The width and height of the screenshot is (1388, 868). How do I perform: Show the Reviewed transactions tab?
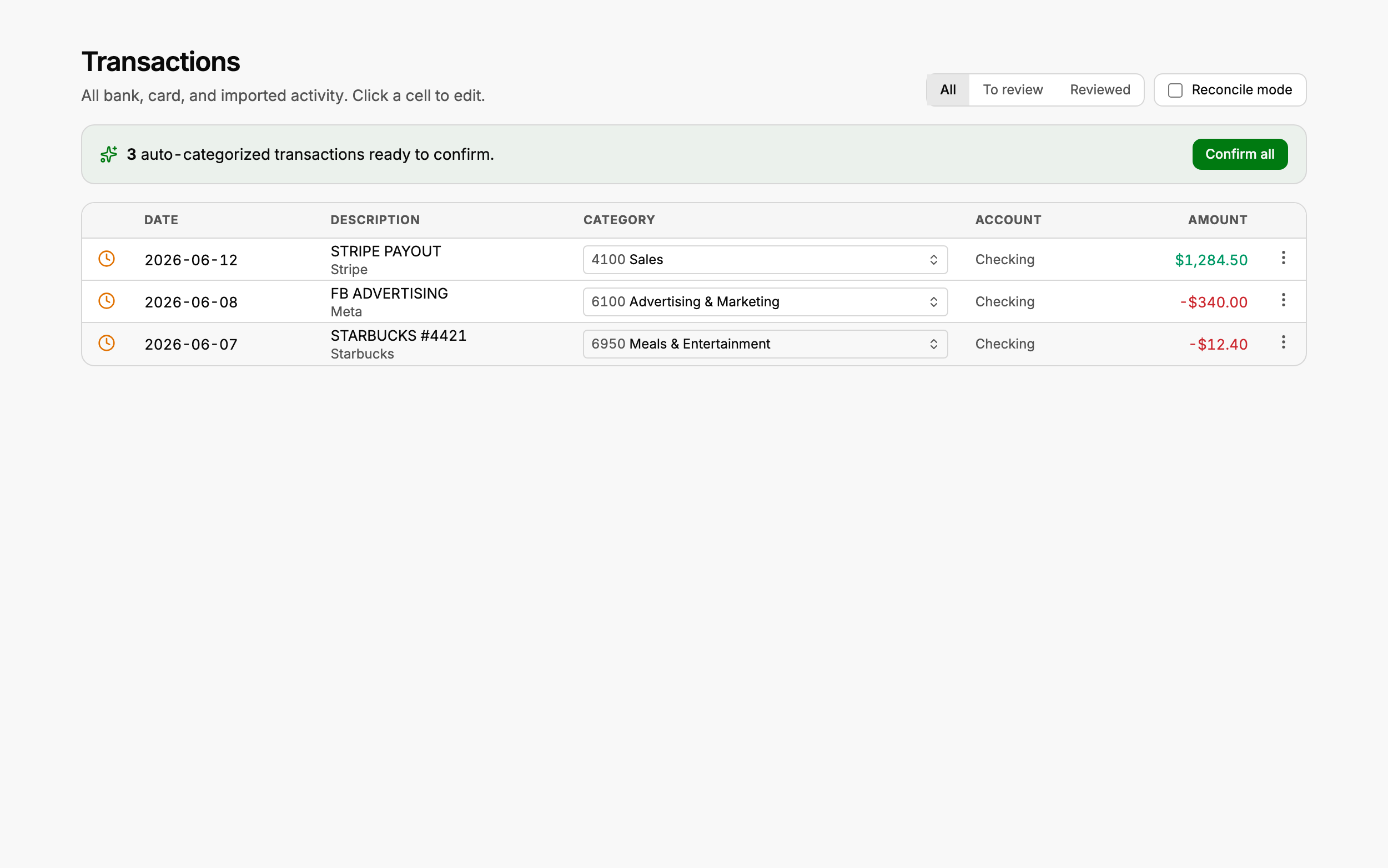click(x=1100, y=90)
